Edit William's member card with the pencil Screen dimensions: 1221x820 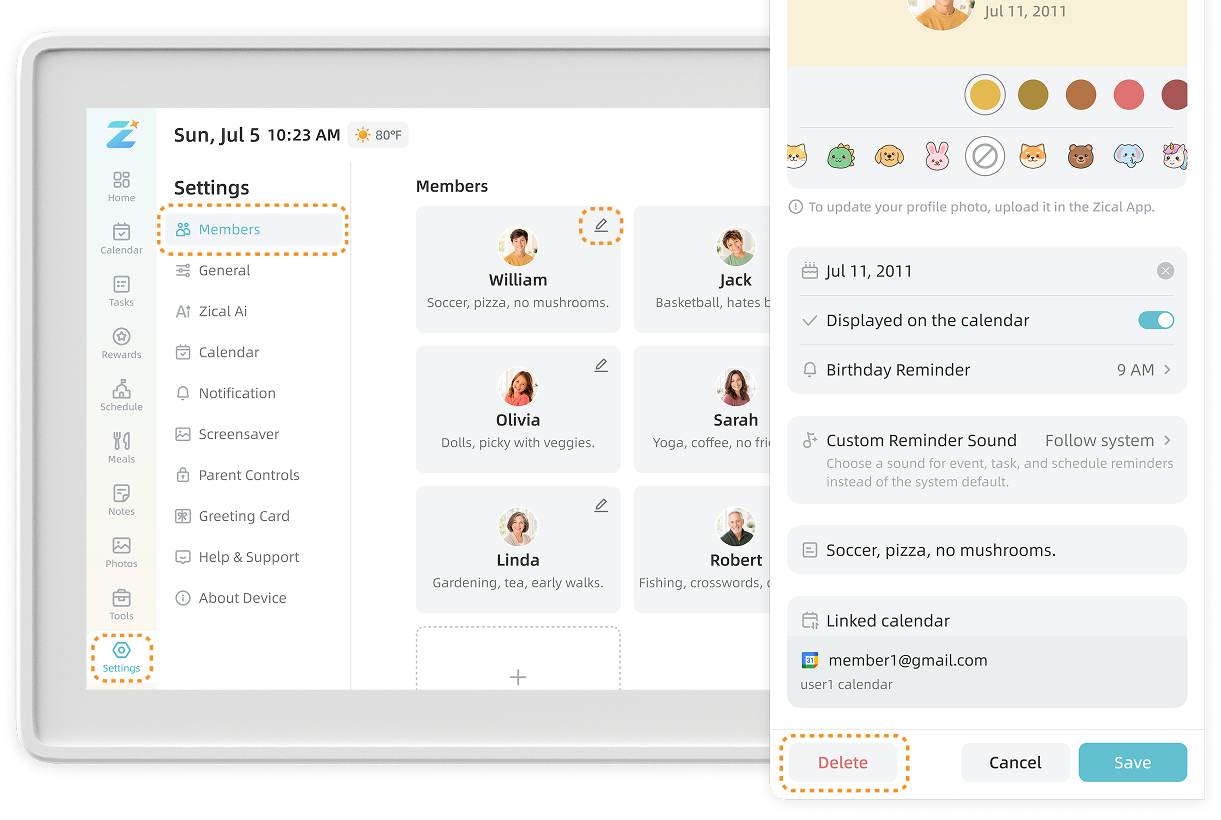601,225
